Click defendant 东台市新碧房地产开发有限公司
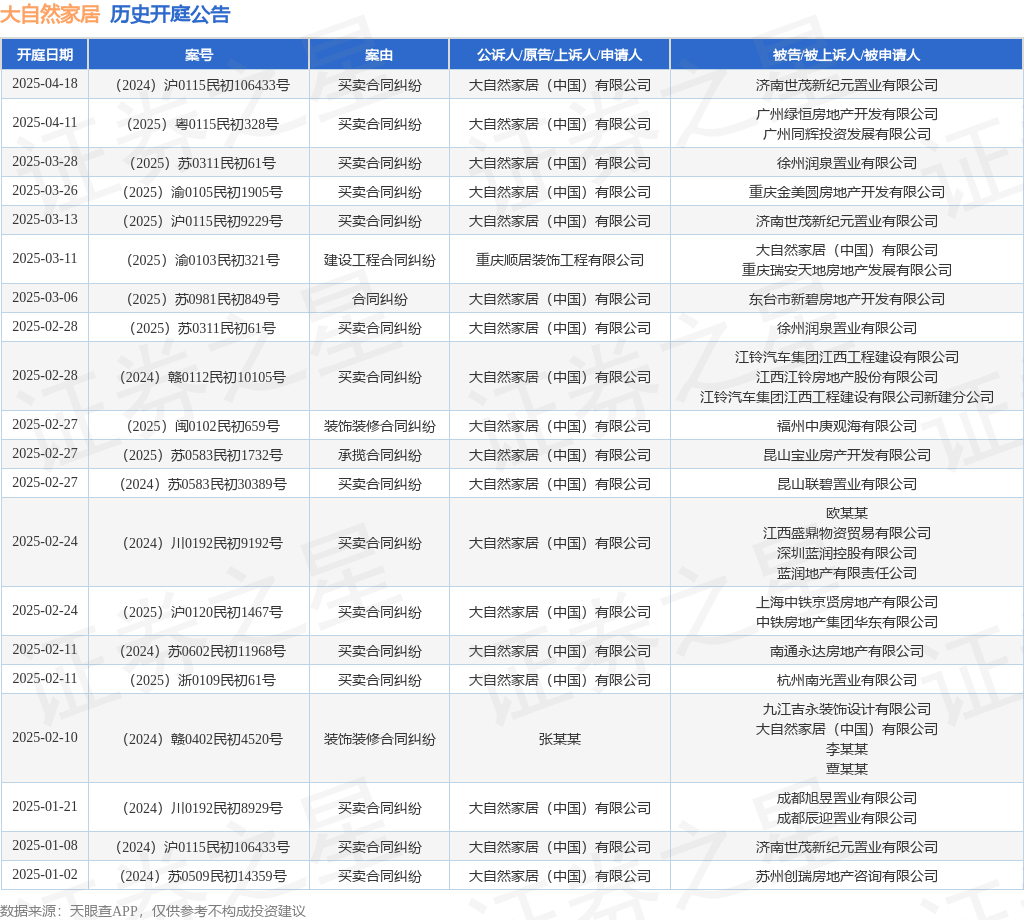 846,299
